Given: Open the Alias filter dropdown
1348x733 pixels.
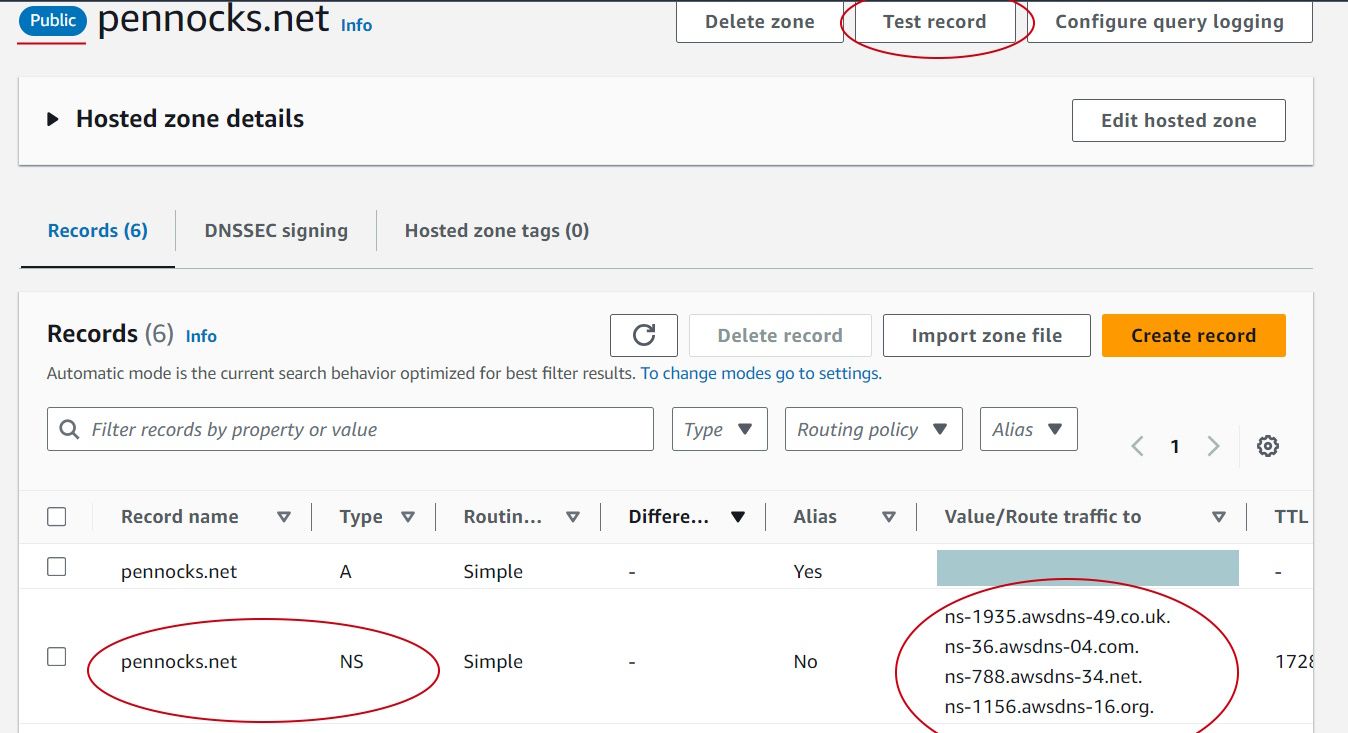Looking at the screenshot, I should (1029, 429).
